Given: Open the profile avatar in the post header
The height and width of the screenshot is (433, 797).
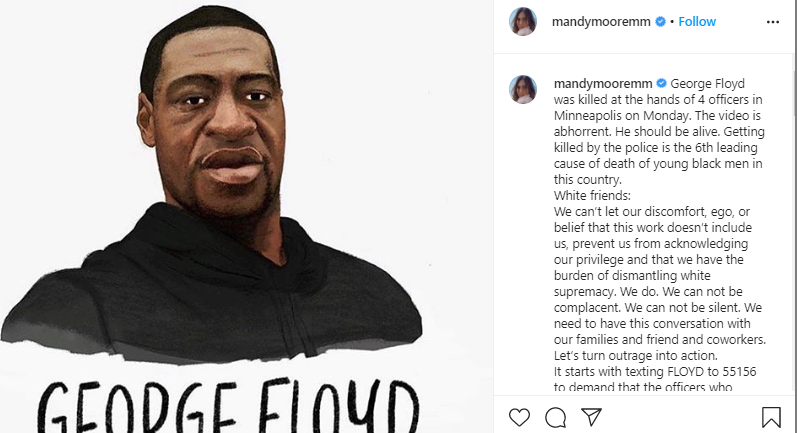Looking at the screenshot, I should tap(523, 21).
